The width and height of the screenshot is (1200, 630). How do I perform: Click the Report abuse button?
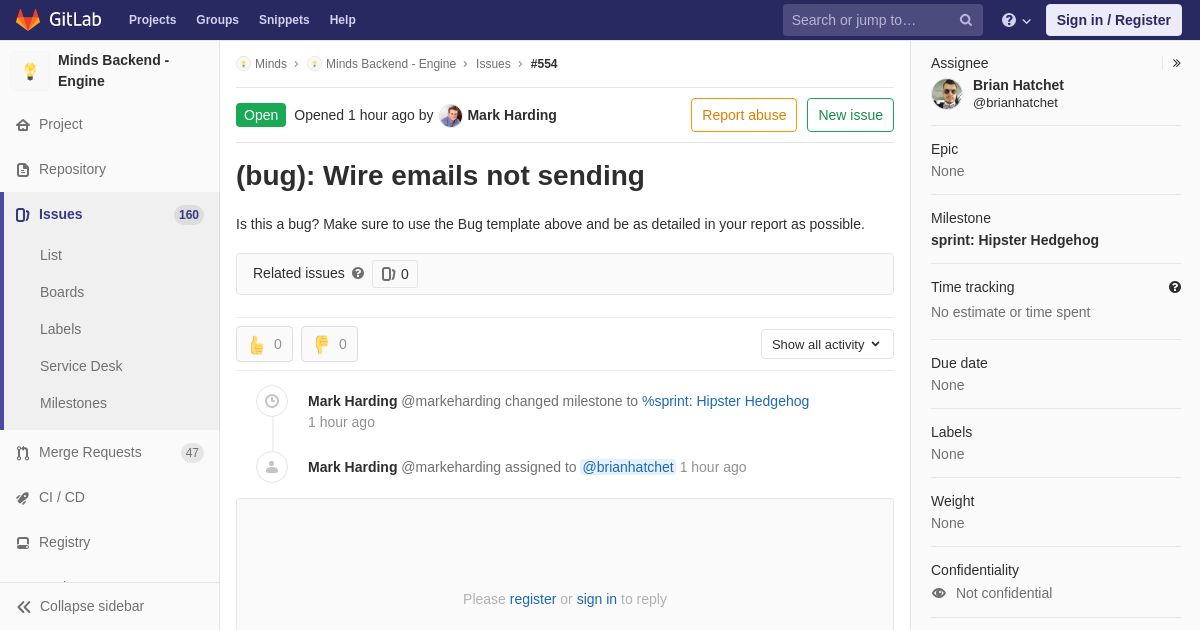pos(744,115)
